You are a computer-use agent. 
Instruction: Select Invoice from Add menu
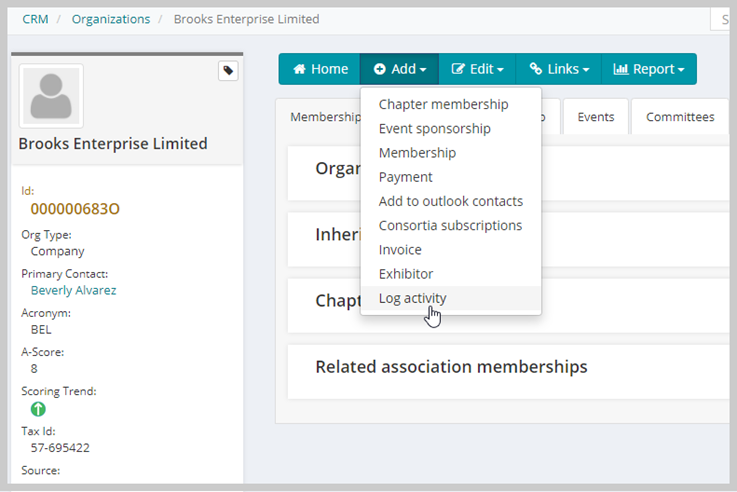click(x=451, y=250)
